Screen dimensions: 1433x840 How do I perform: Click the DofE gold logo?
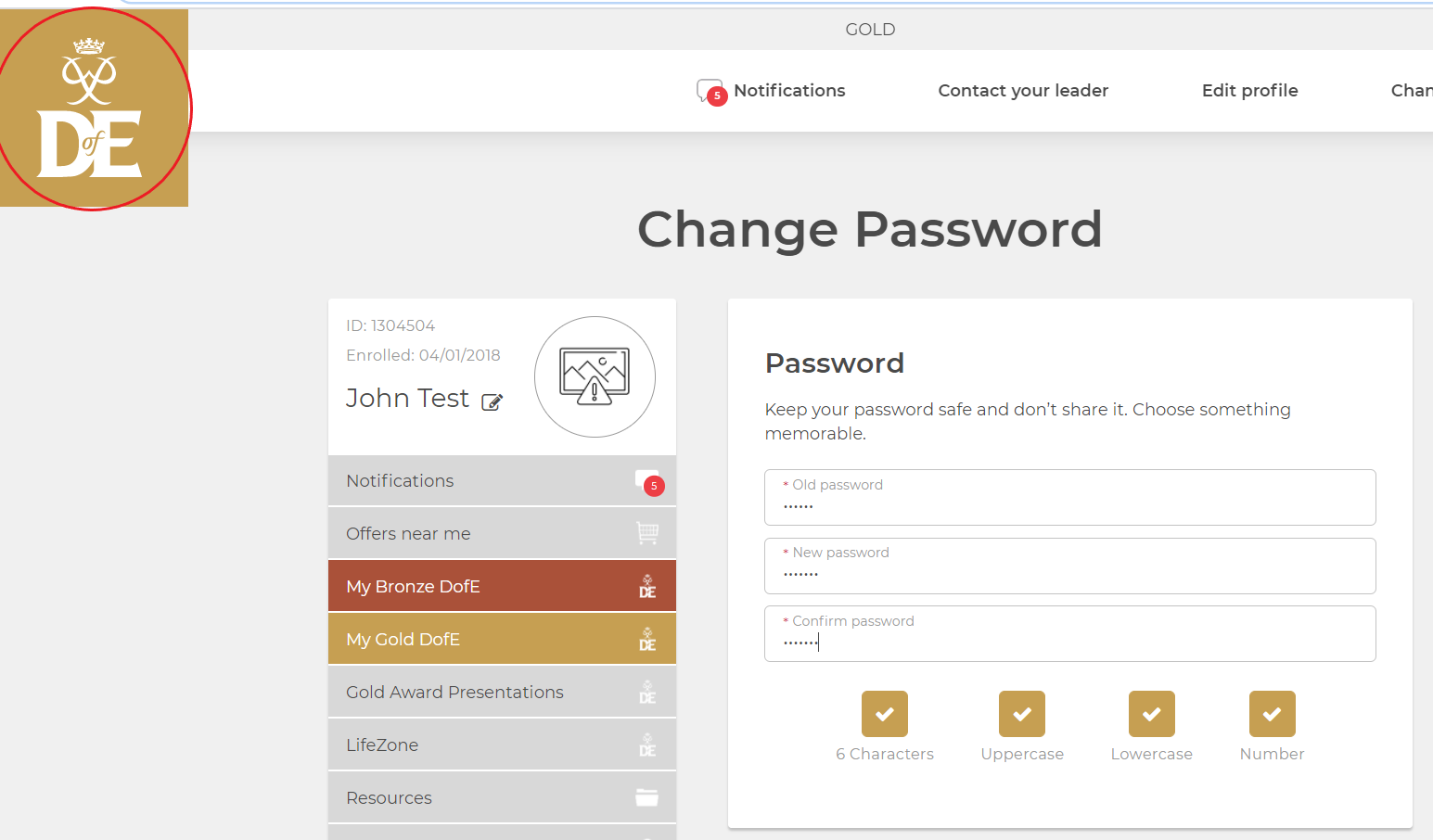[x=94, y=108]
